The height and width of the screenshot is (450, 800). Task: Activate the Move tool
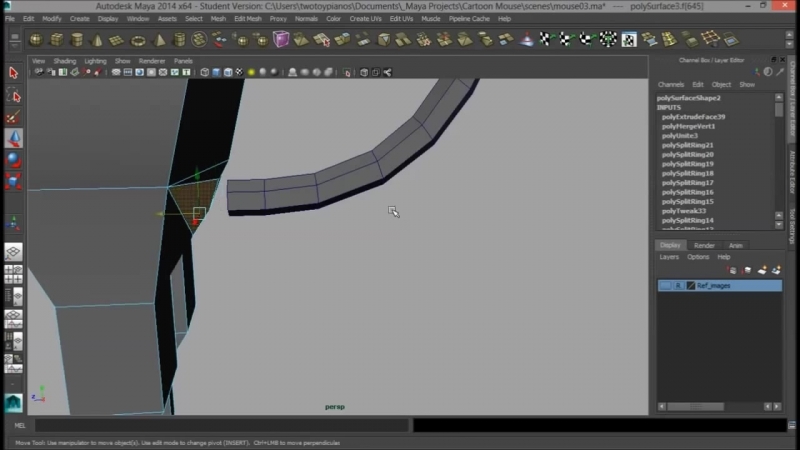click(13, 138)
